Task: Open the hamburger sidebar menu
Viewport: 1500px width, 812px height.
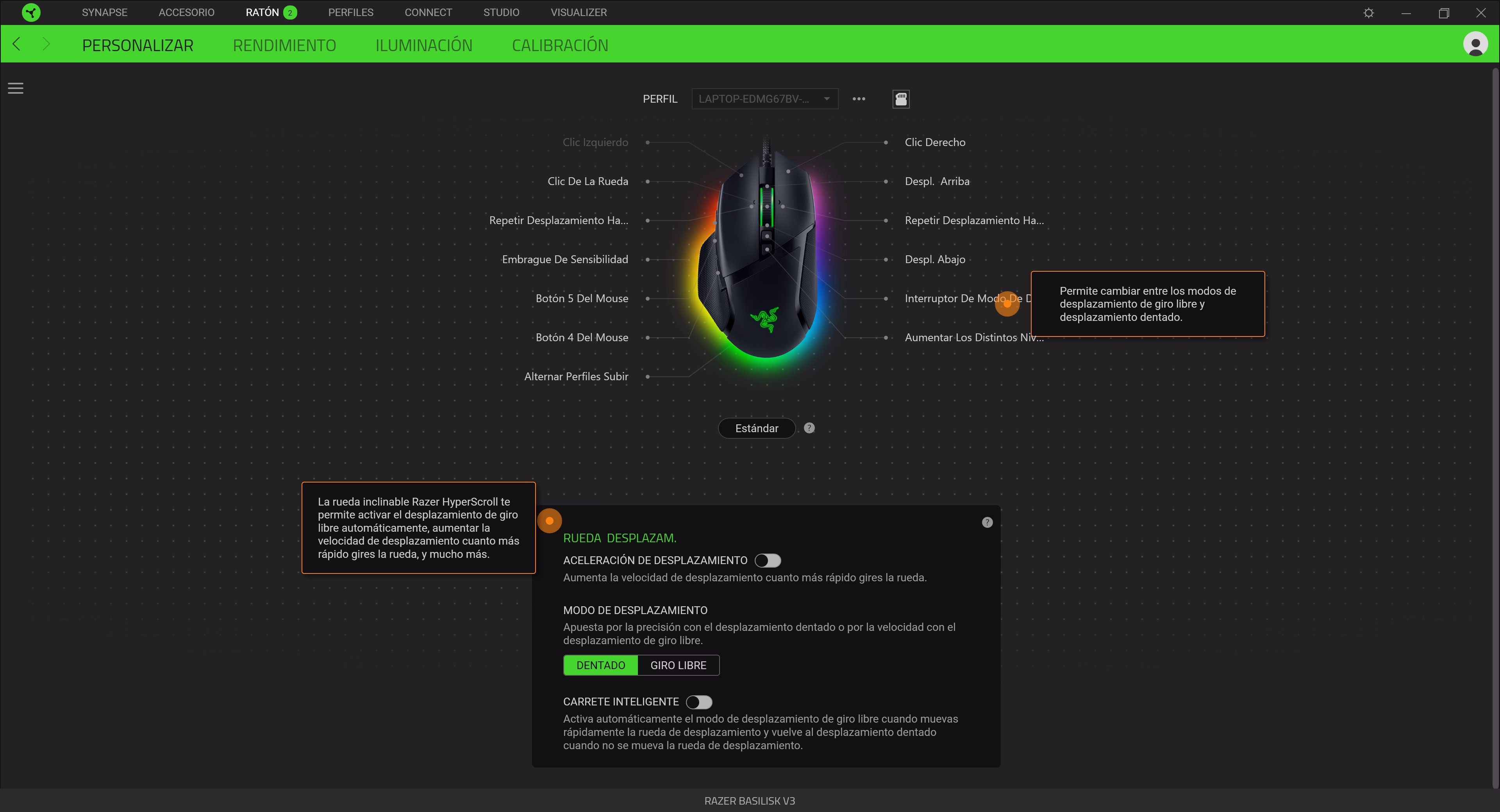Action: click(16, 88)
